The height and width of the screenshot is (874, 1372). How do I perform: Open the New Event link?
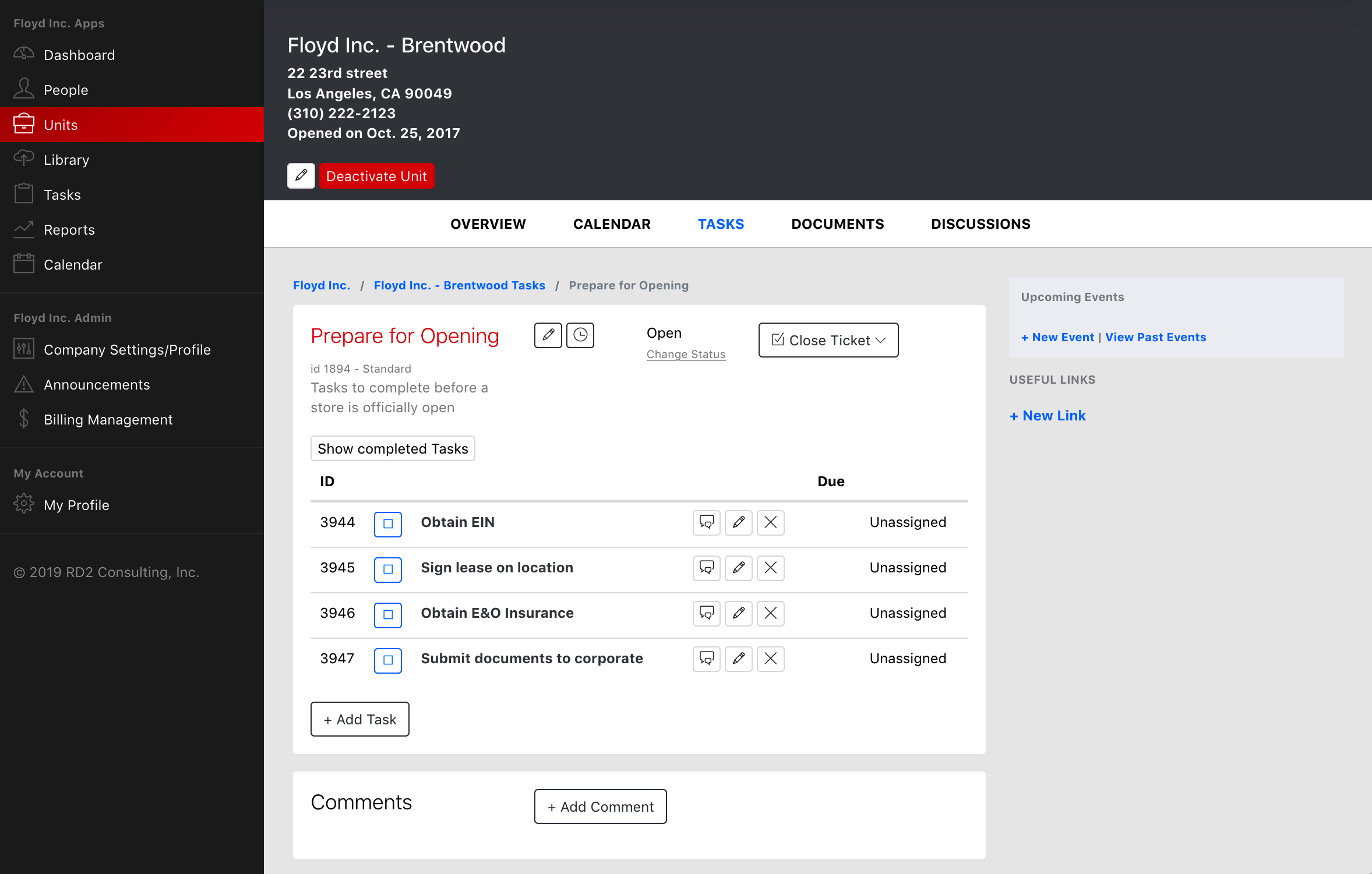point(1057,337)
